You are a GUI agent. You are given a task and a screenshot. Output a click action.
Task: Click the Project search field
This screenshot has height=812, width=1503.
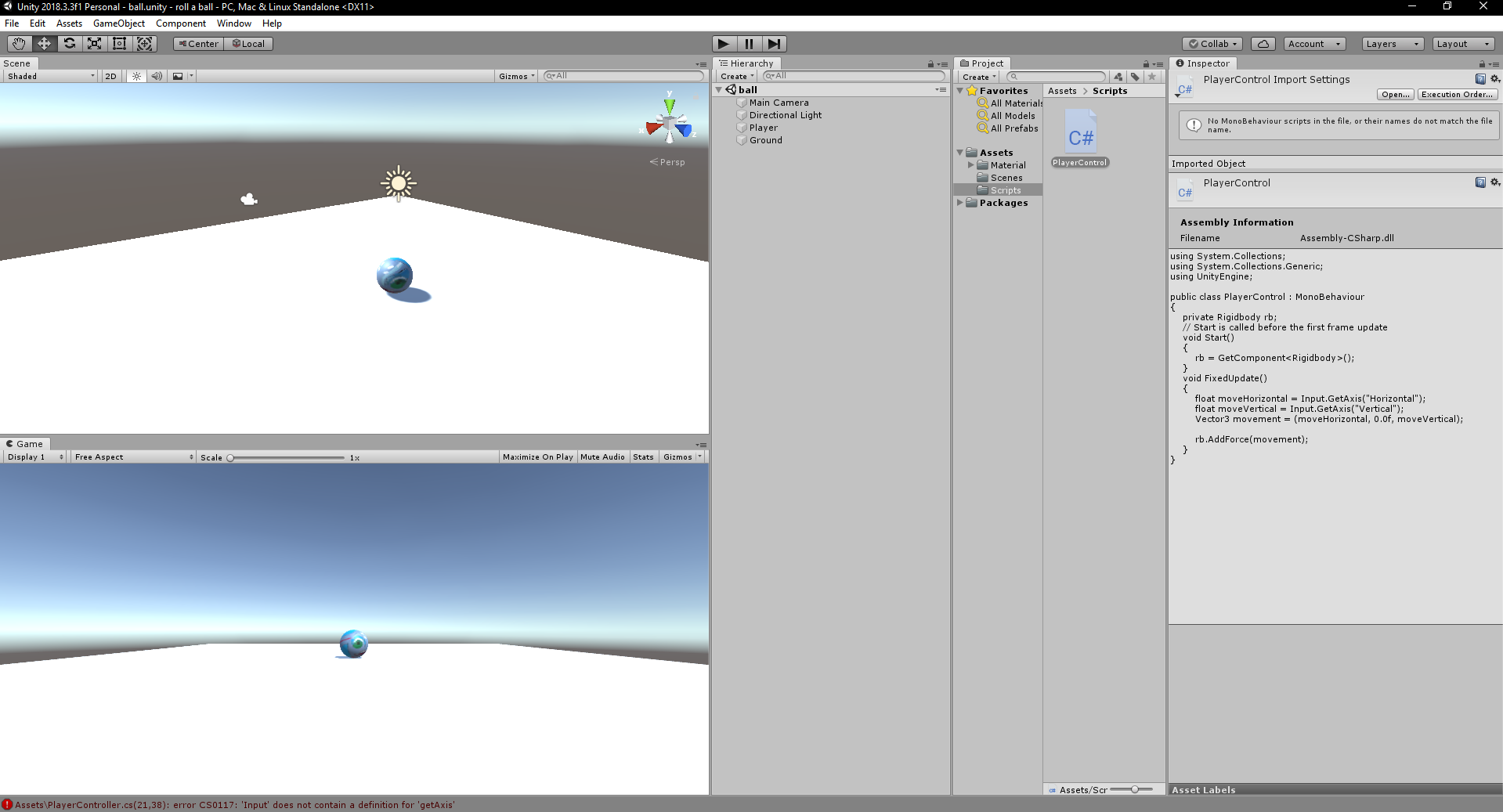coord(1057,77)
